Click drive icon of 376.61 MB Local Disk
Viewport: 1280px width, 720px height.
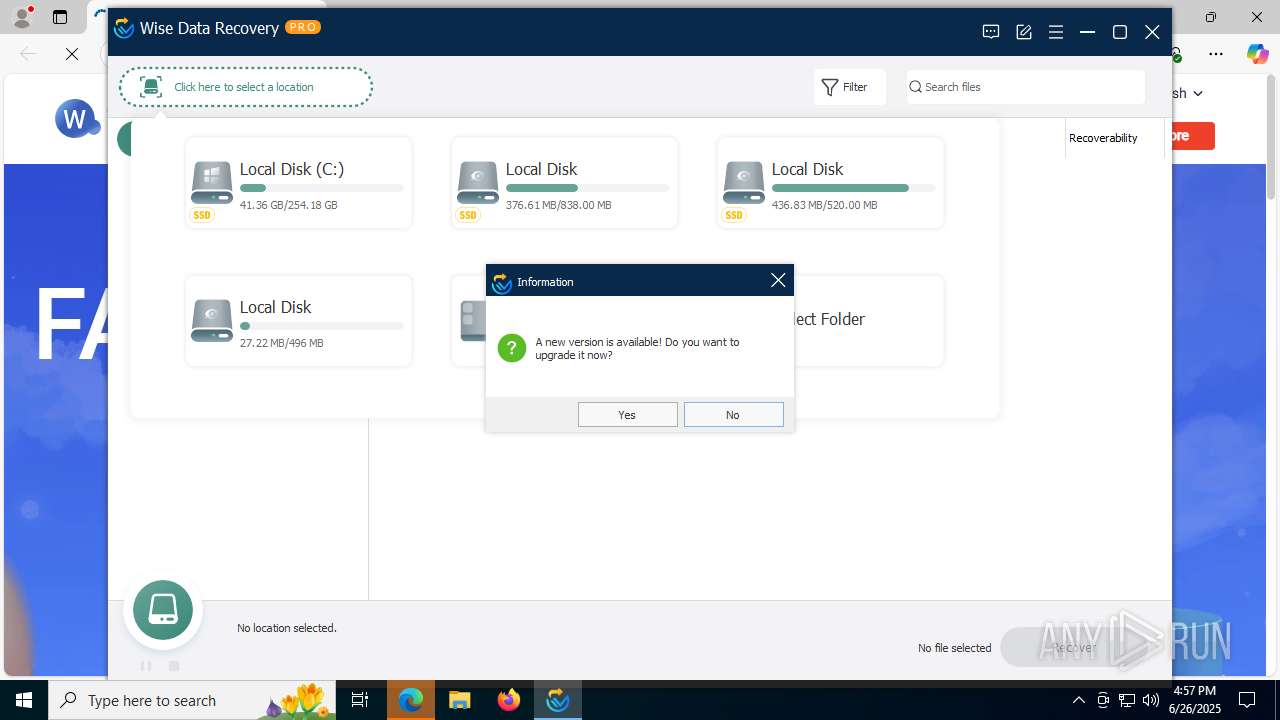[477, 181]
